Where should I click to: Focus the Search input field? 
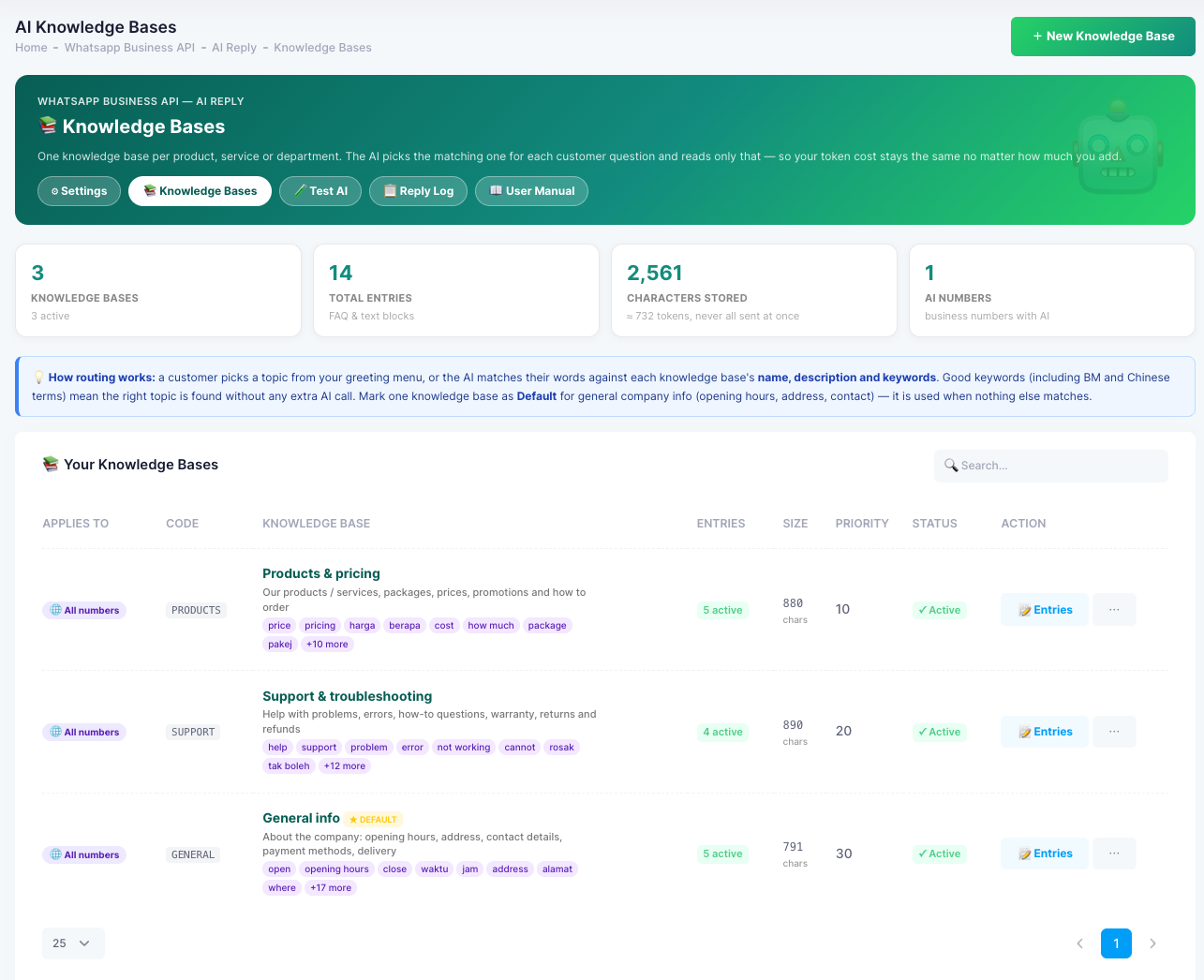(1051, 466)
